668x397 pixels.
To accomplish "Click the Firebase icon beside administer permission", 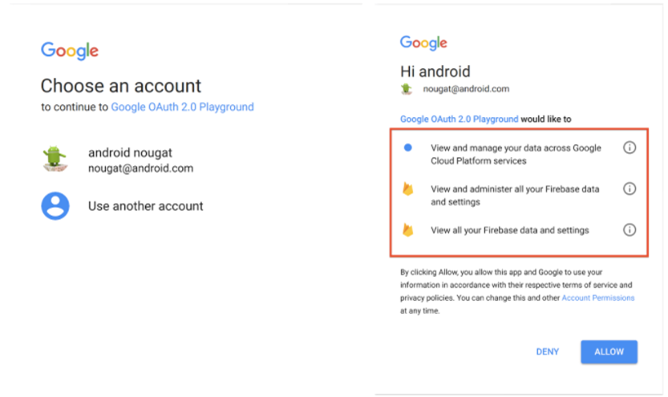I will point(408,189).
